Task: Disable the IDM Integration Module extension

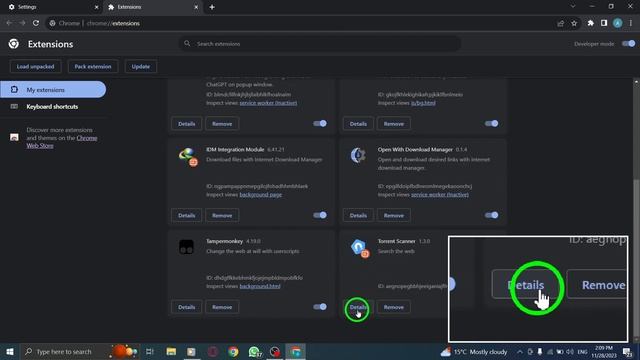Action: click(x=320, y=215)
